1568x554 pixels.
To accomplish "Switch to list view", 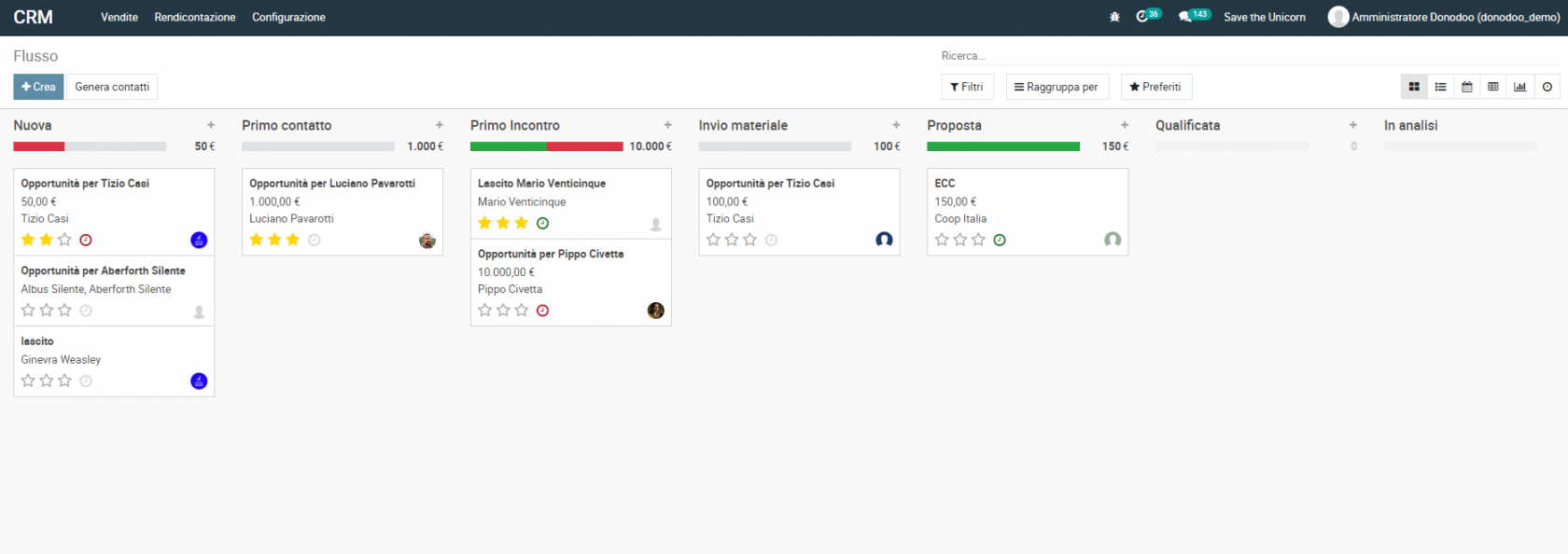I will [1440, 87].
